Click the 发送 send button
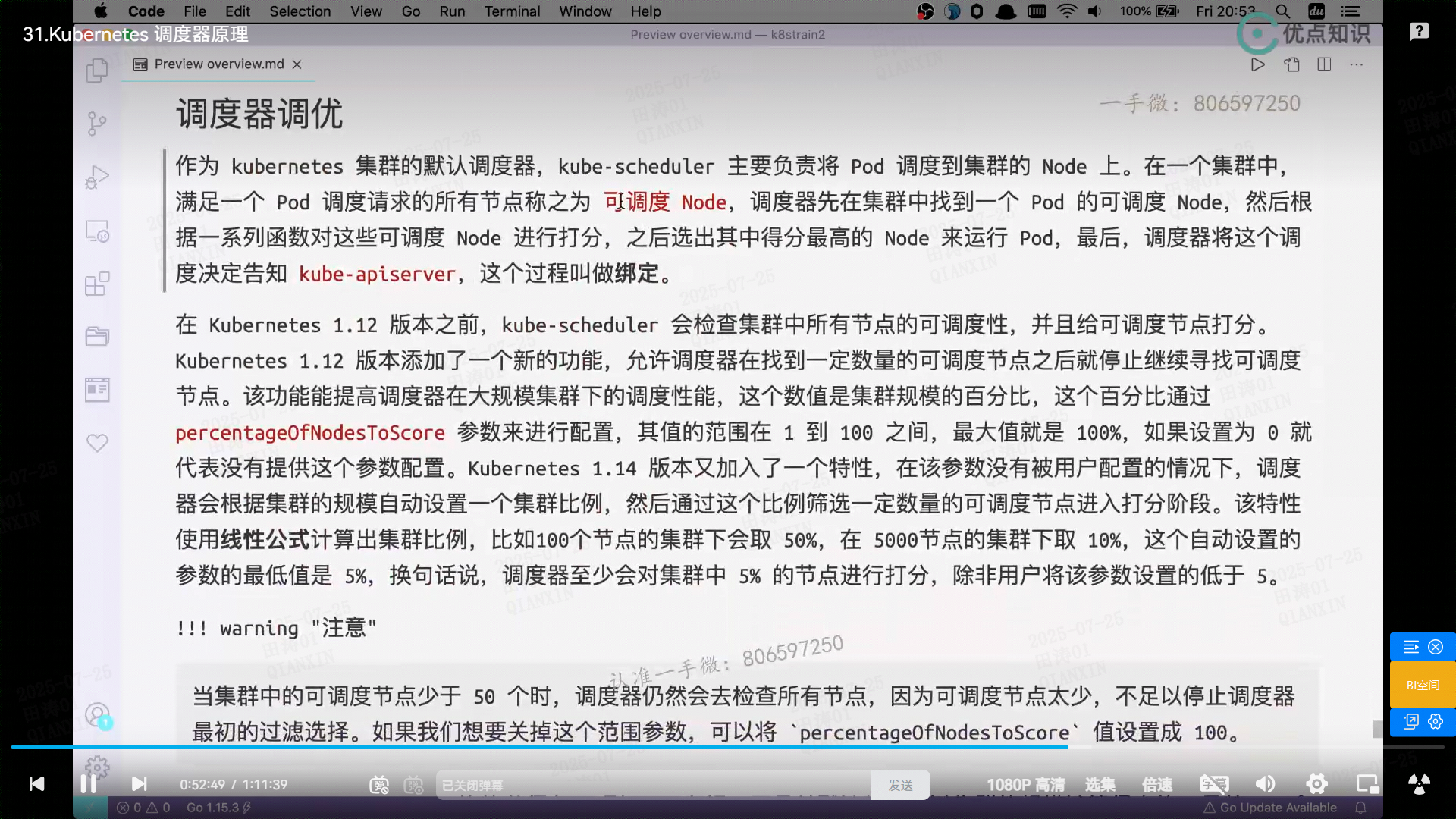Image resolution: width=1456 pixels, height=819 pixels. [x=900, y=786]
